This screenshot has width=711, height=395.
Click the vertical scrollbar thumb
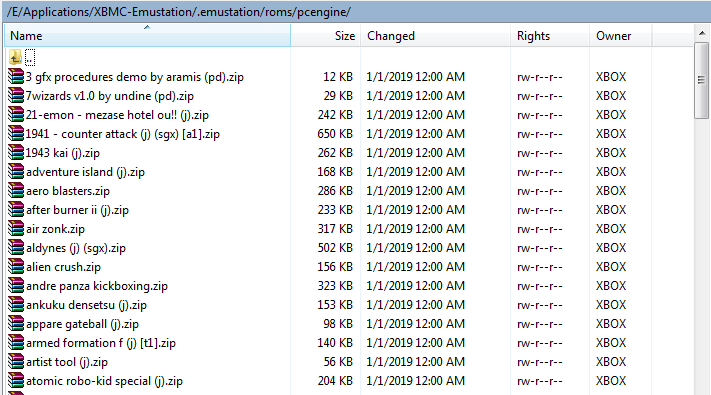(x=701, y=80)
